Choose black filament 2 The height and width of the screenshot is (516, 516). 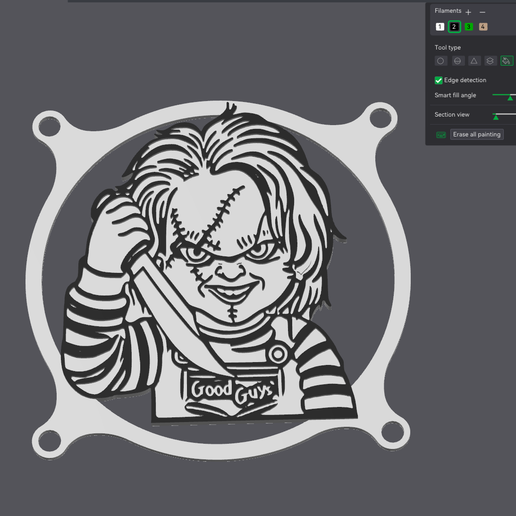pos(454,27)
